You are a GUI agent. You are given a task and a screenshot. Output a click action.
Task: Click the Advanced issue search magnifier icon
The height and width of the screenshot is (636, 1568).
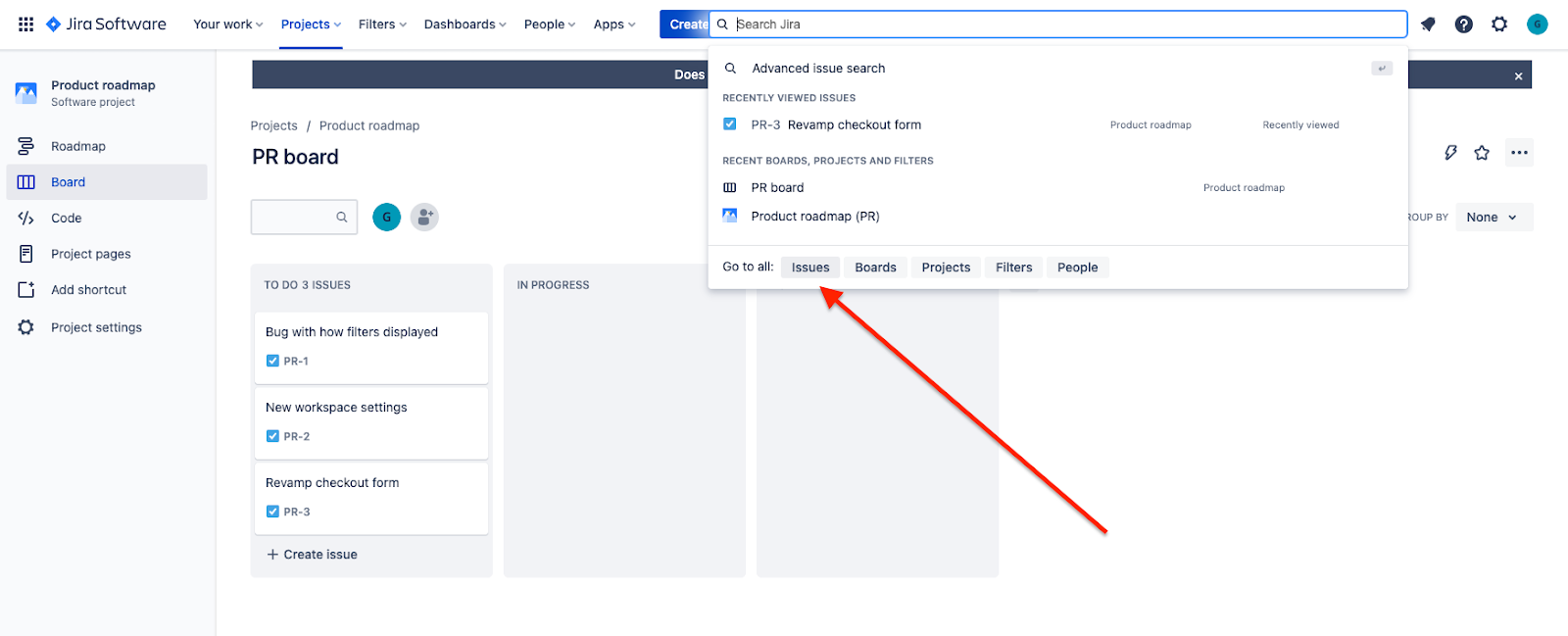pyautogui.click(x=730, y=69)
